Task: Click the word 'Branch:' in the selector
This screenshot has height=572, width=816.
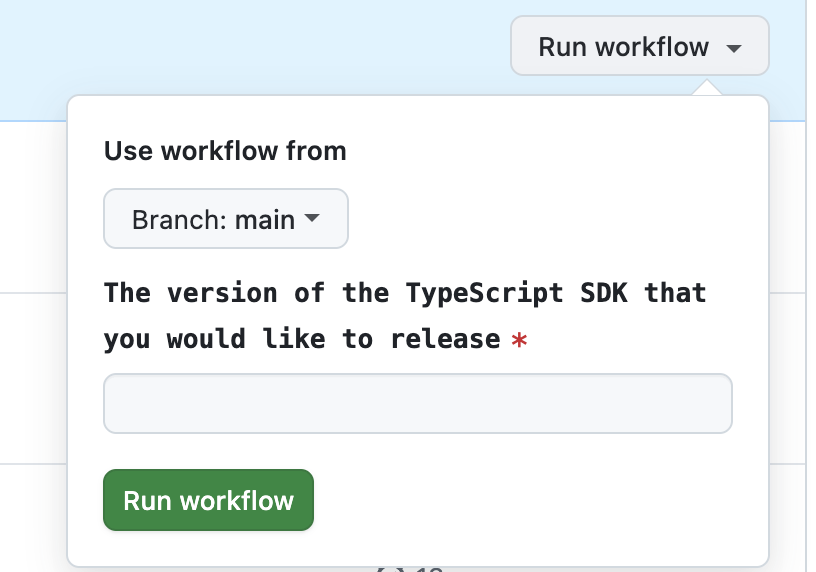Action: [180, 219]
